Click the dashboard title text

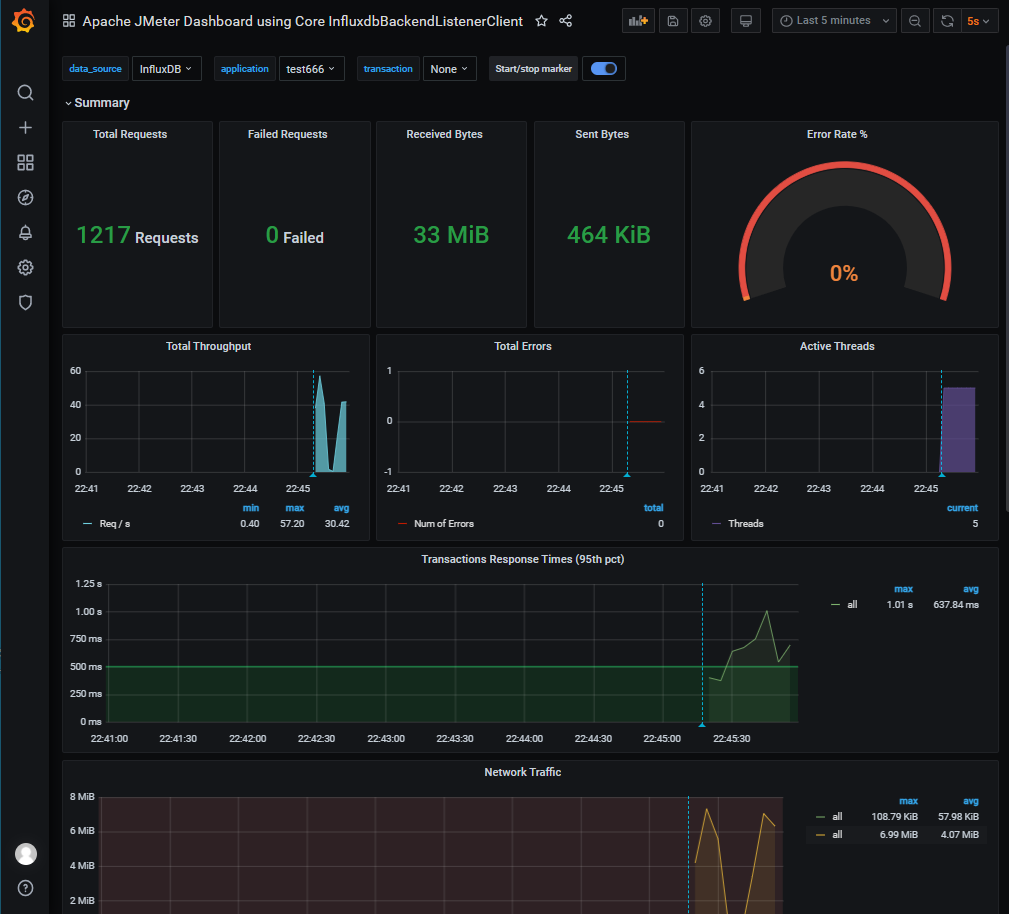302,21
